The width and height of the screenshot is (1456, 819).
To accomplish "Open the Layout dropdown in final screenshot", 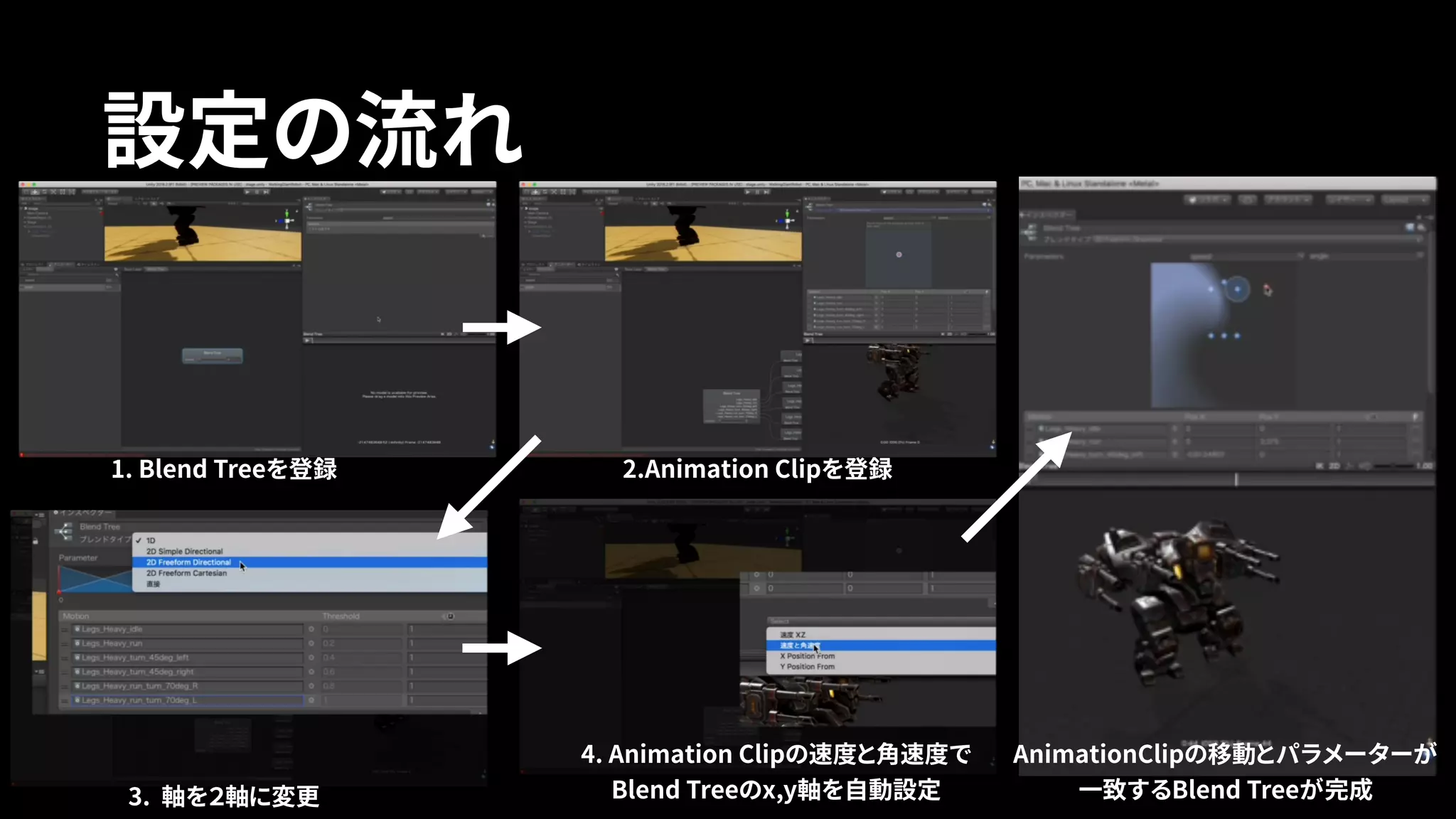I will pos(1405,200).
